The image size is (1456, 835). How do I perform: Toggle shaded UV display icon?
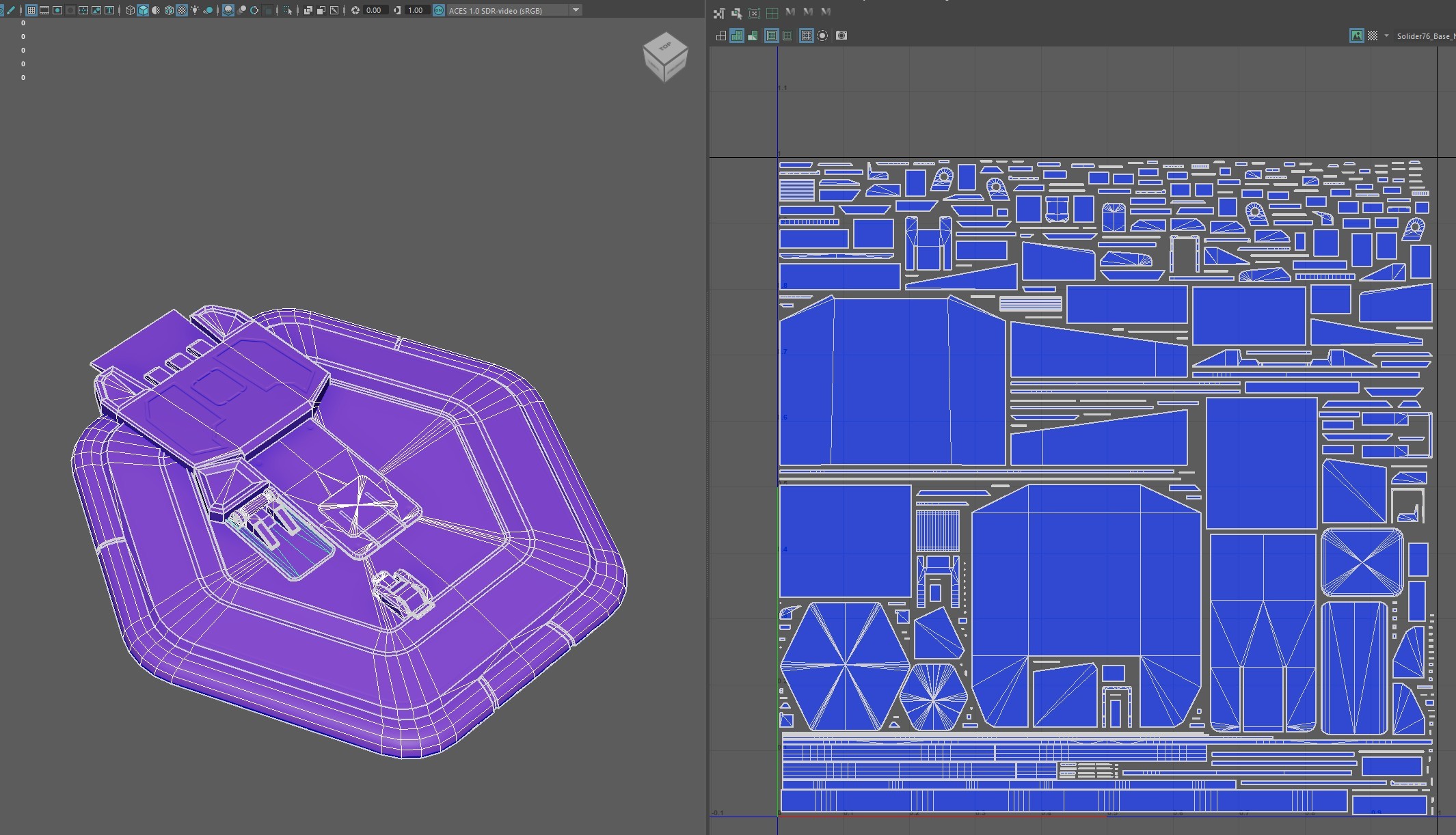pos(737,36)
